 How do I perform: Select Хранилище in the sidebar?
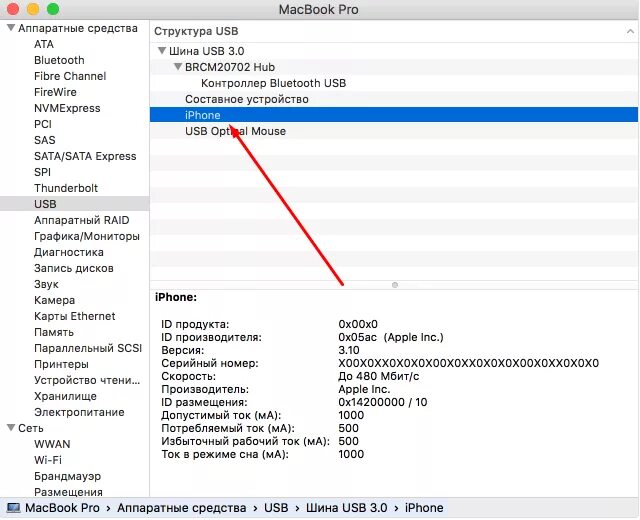pyautogui.click(x=65, y=396)
